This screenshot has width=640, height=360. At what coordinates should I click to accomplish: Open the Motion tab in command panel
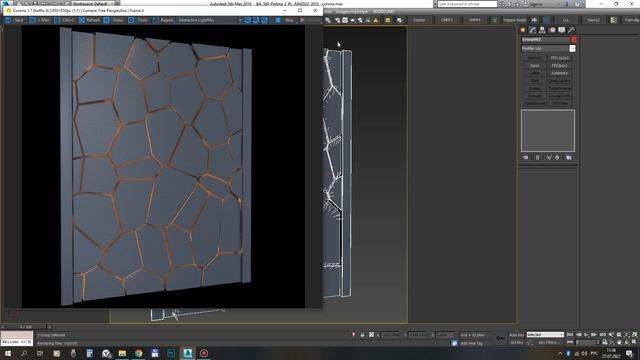[552, 30]
